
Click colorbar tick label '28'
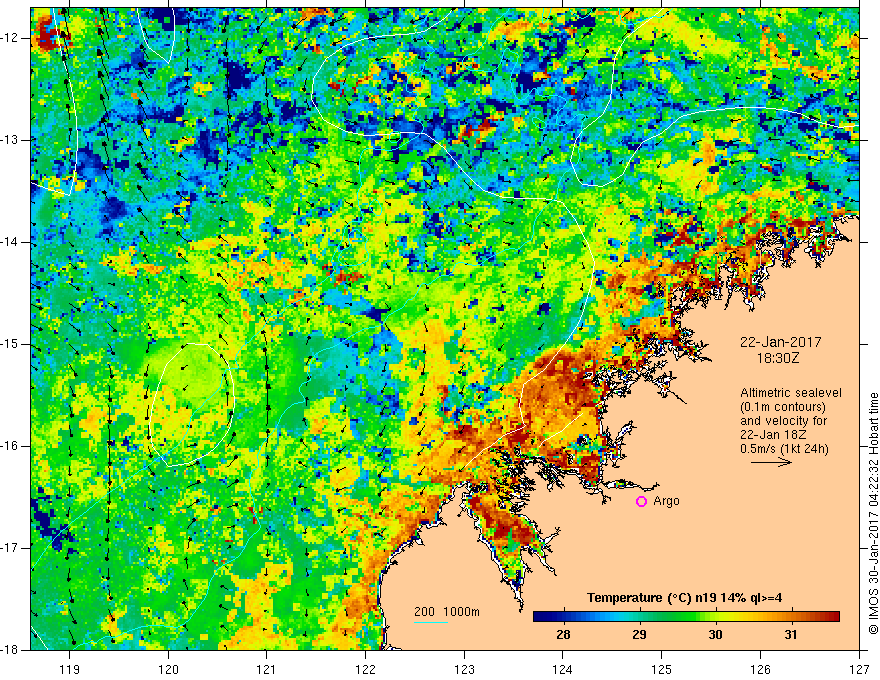point(563,635)
